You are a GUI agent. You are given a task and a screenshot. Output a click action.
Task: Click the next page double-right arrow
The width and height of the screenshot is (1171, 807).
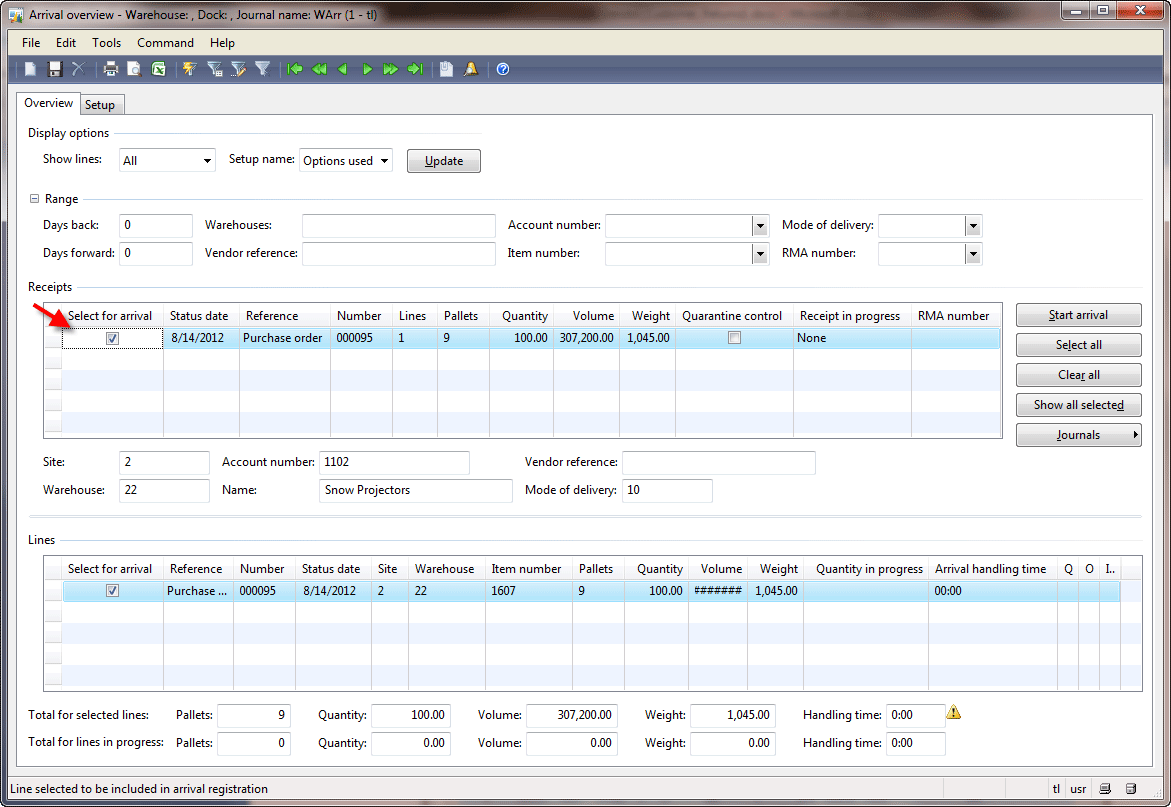point(391,69)
